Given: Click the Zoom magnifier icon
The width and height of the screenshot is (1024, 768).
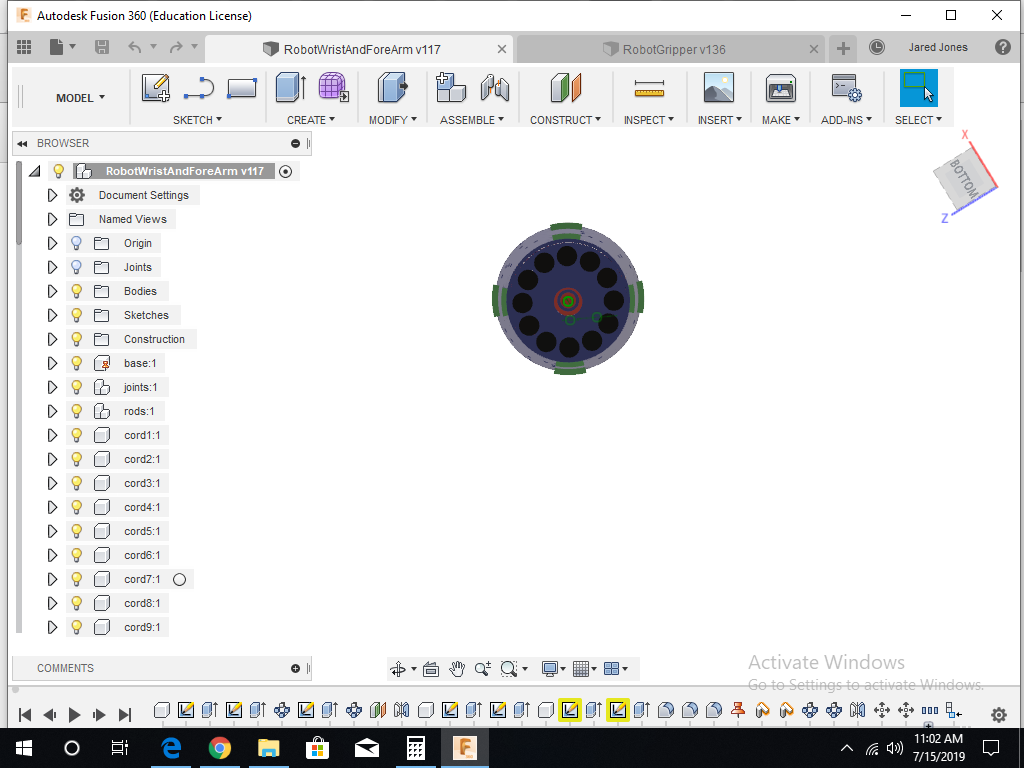Looking at the screenshot, I should click(483, 669).
